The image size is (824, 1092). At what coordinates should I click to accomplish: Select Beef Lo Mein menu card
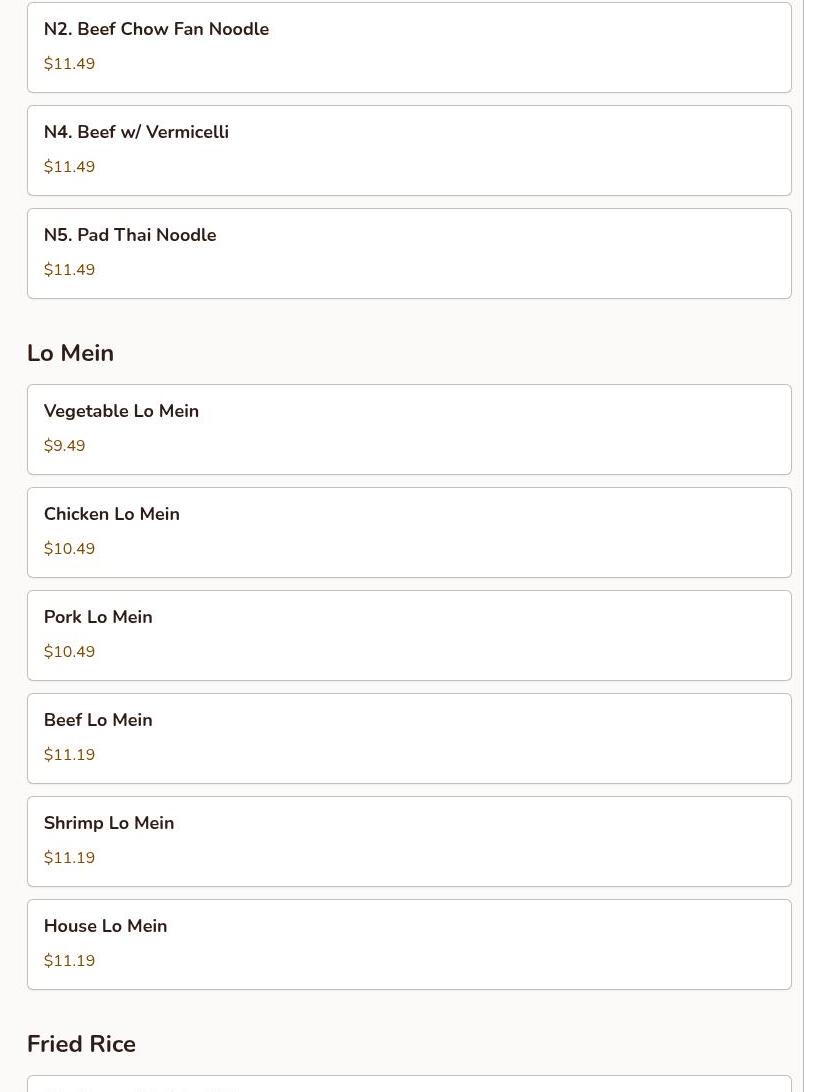coord(409,739)
